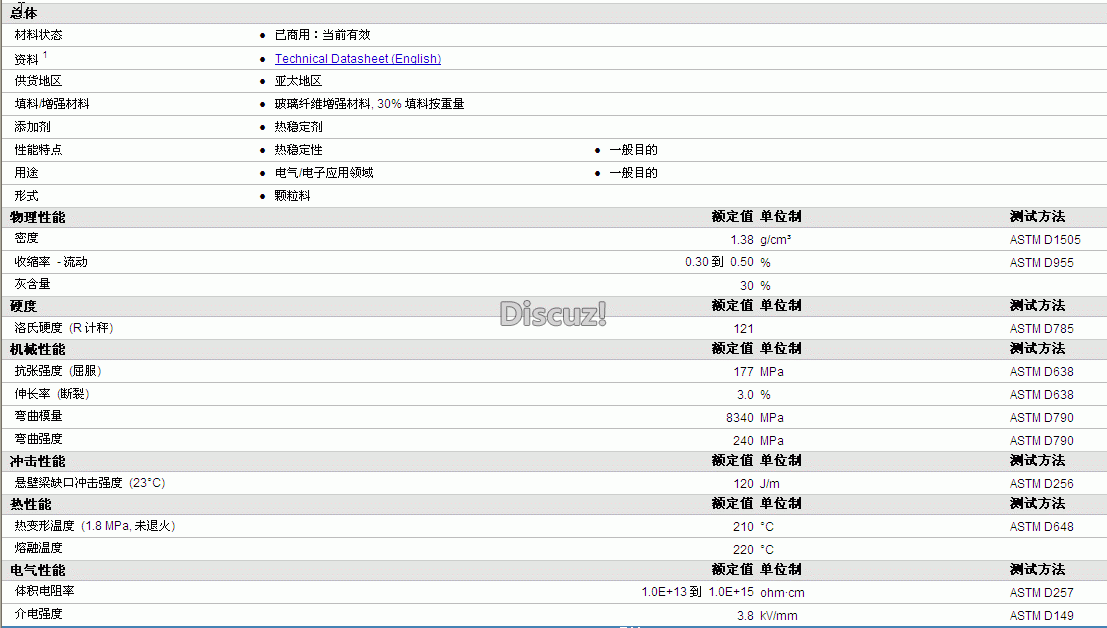Click 一般目的 in the 用途 row

click(x=633, y=173)
